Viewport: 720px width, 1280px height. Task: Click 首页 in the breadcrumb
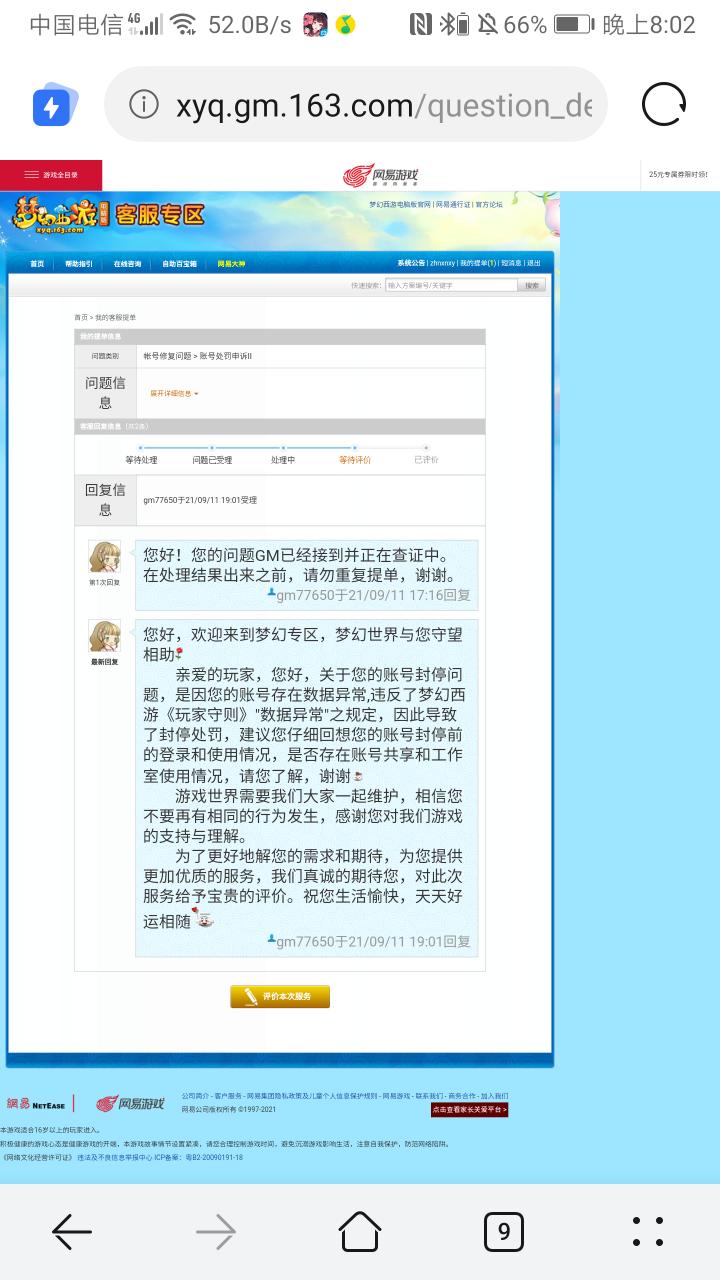coord(81,317)
